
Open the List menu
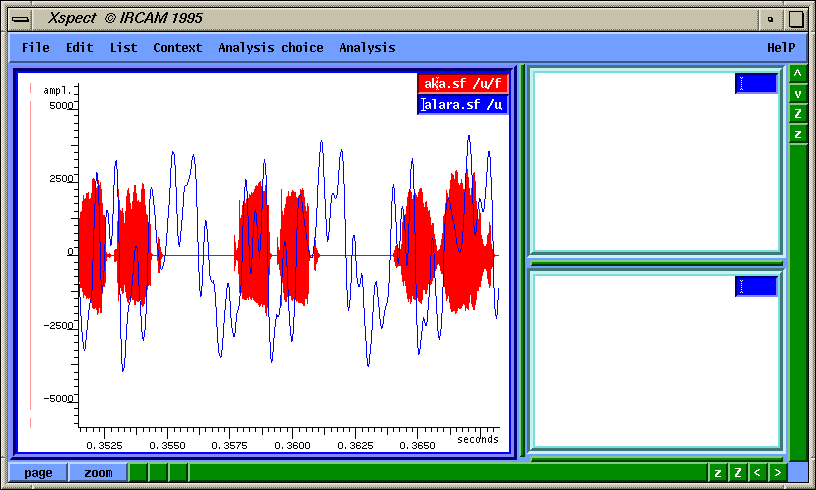pos(123,47)
